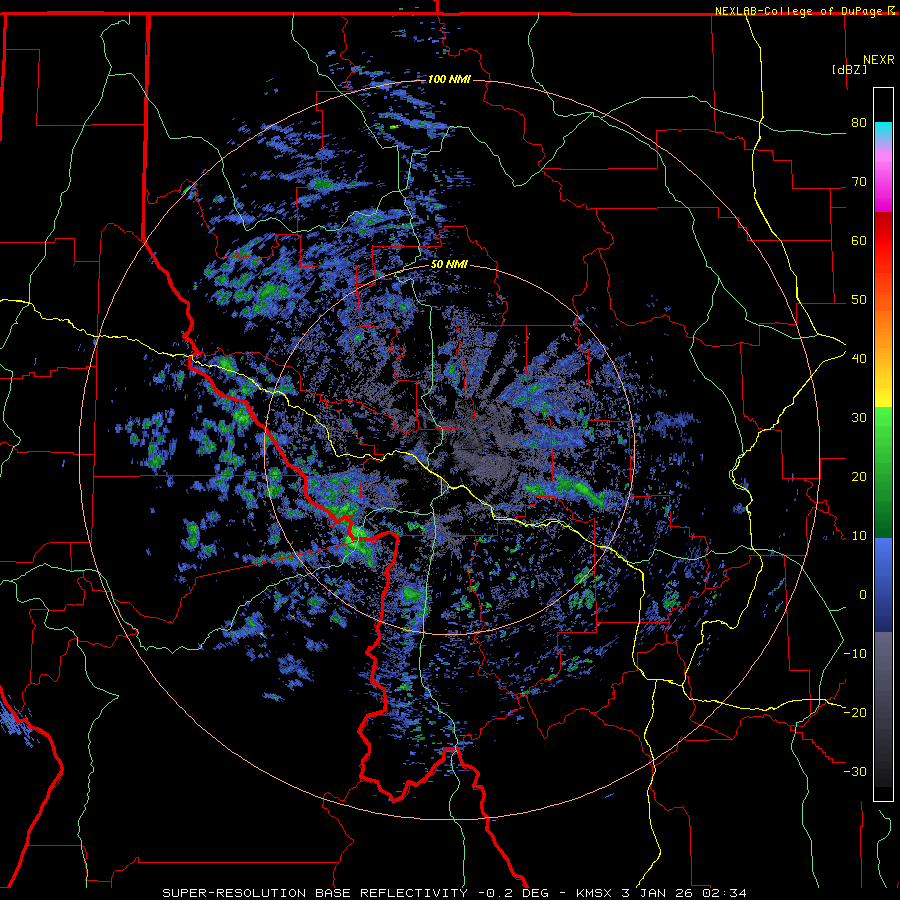
Task: Click the -20 value on dBZ scale
Action: coord(855,712)
